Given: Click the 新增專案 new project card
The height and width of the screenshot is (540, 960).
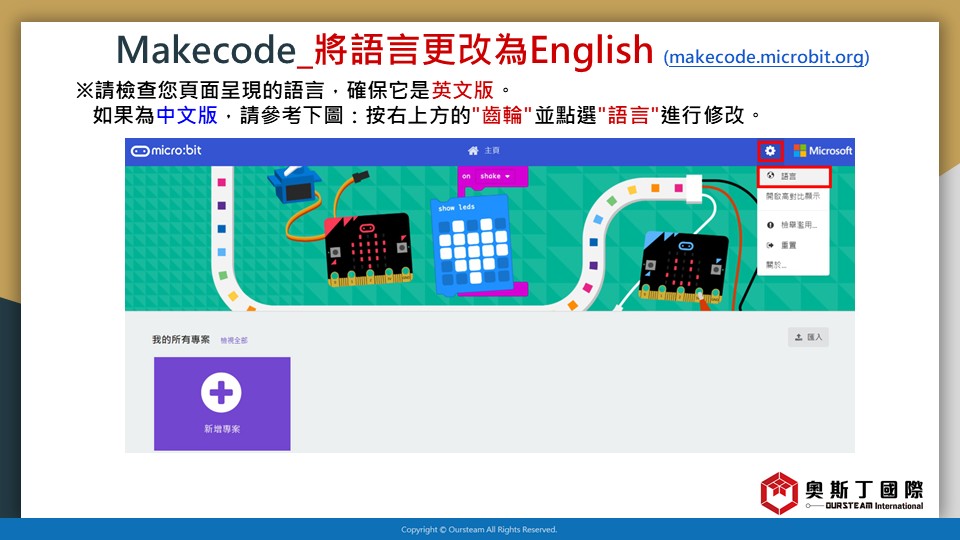Looking at the screenshot, I should pos(222,404).
